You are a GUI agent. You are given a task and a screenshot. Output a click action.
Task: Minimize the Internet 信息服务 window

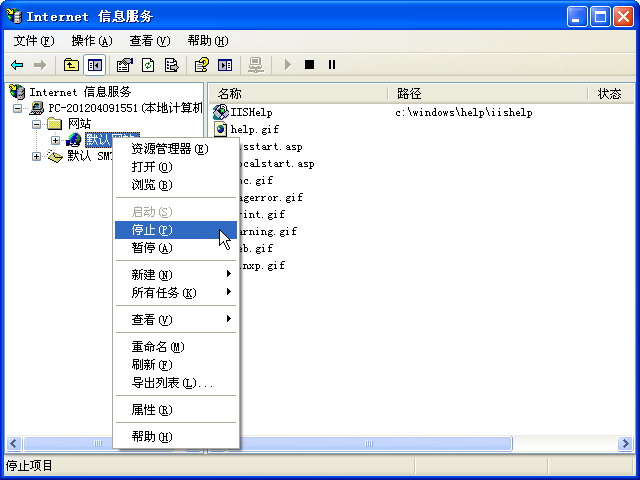point(577,17)
